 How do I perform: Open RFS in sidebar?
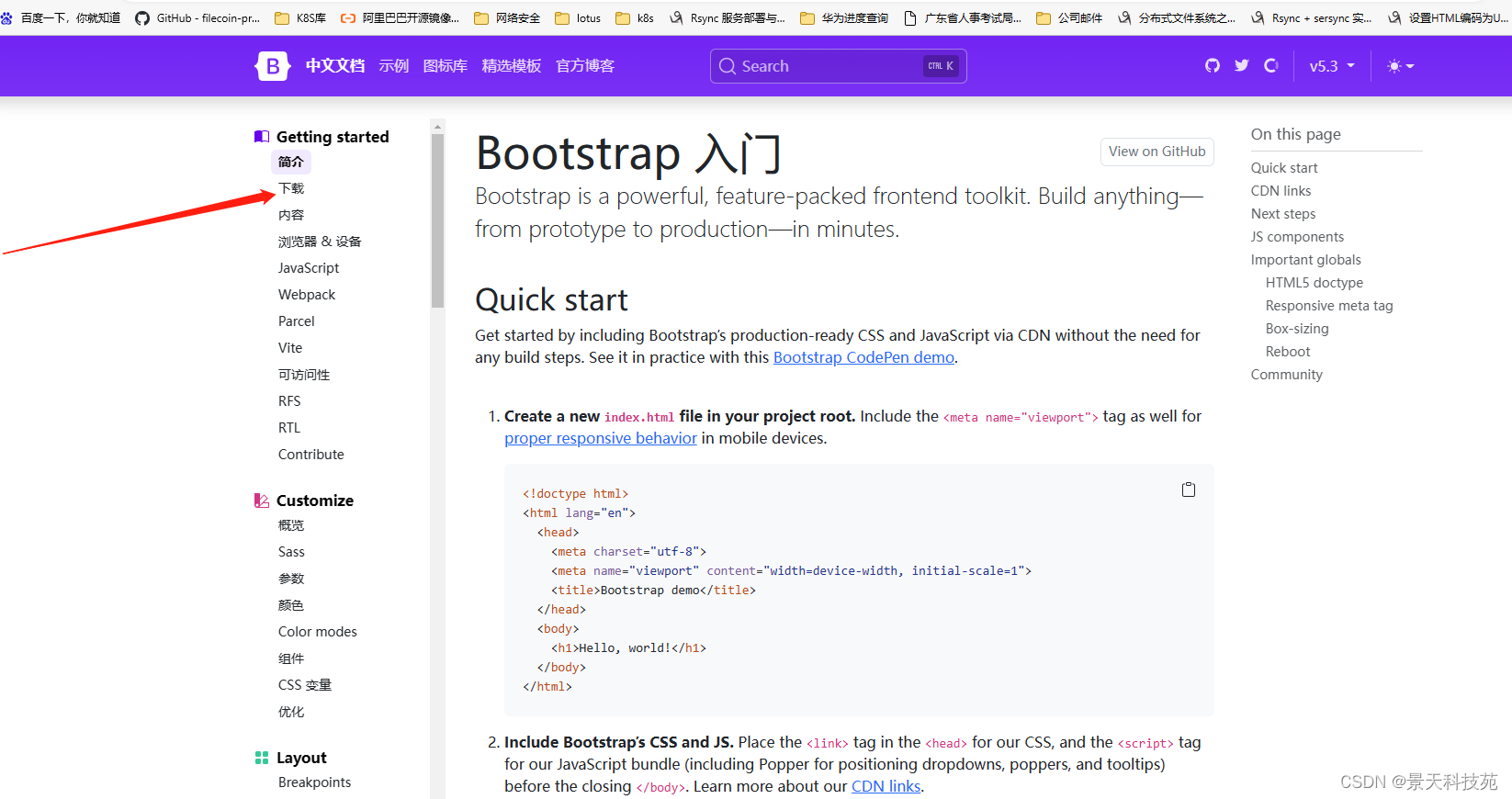coord(289,401)
